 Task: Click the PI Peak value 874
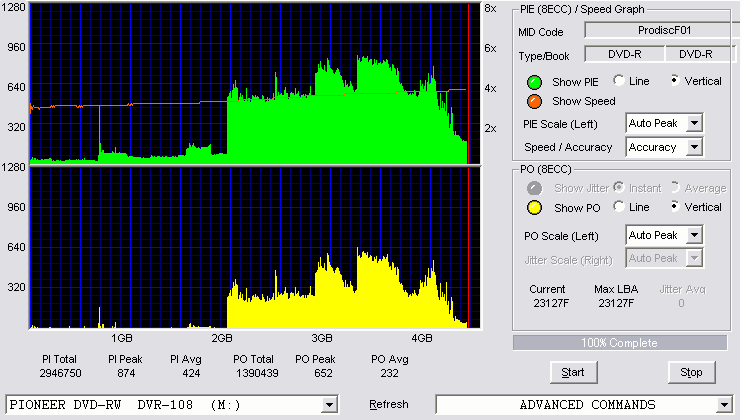click(x=126, y=373)
